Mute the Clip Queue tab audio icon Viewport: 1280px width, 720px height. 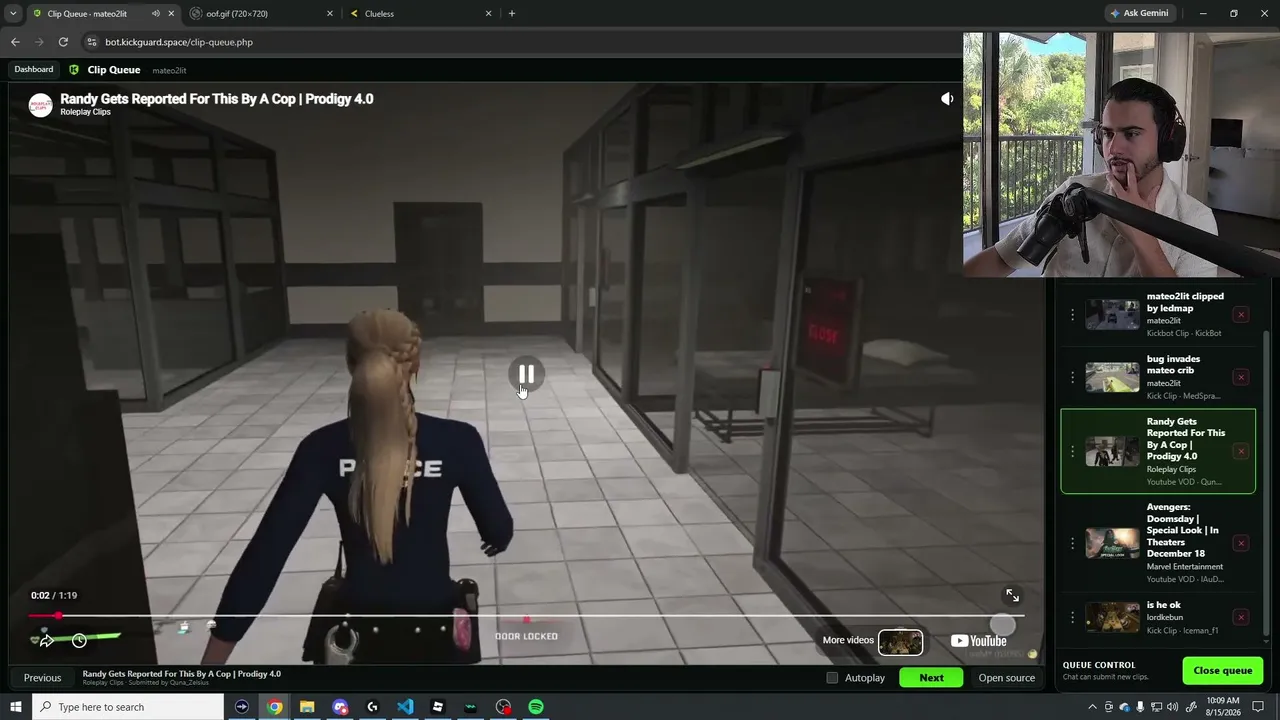click(156, 14)
